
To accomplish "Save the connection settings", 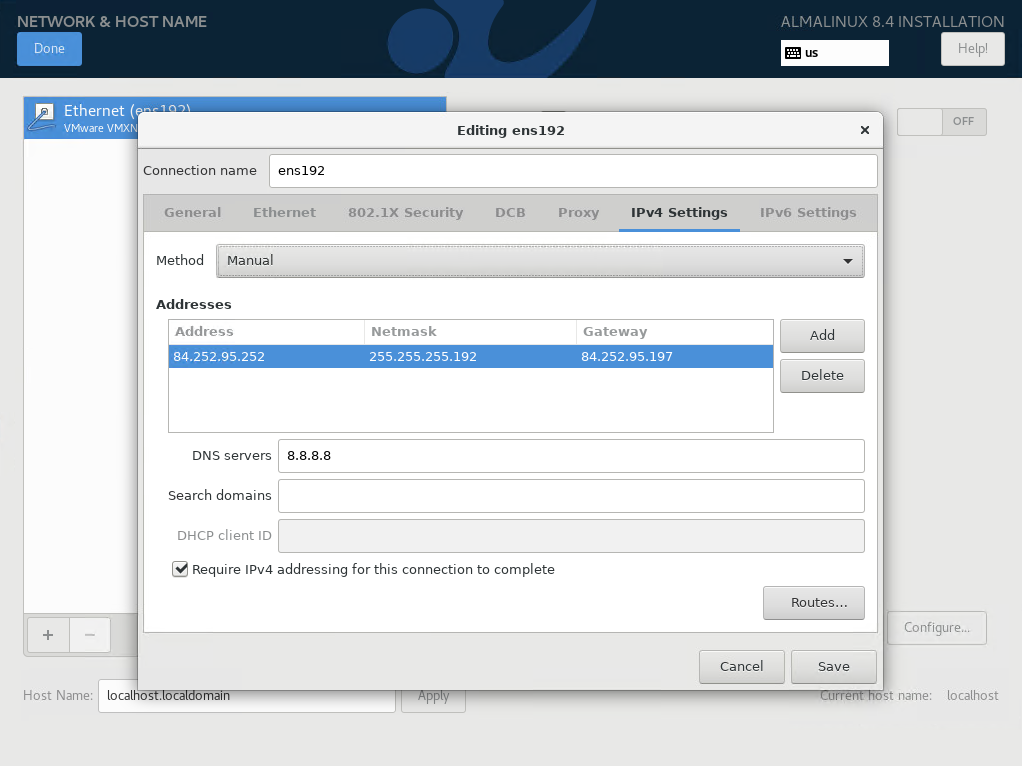I will (833, 666).
